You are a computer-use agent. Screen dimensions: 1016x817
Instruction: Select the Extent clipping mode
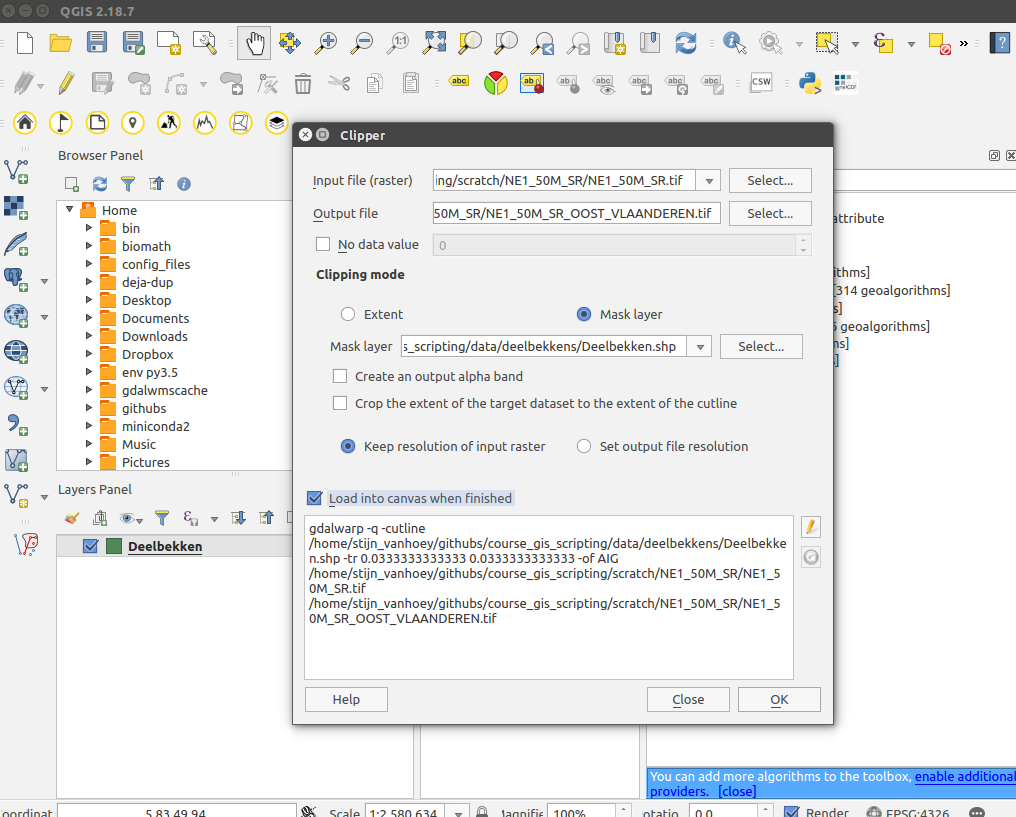[x=348, y=314]
